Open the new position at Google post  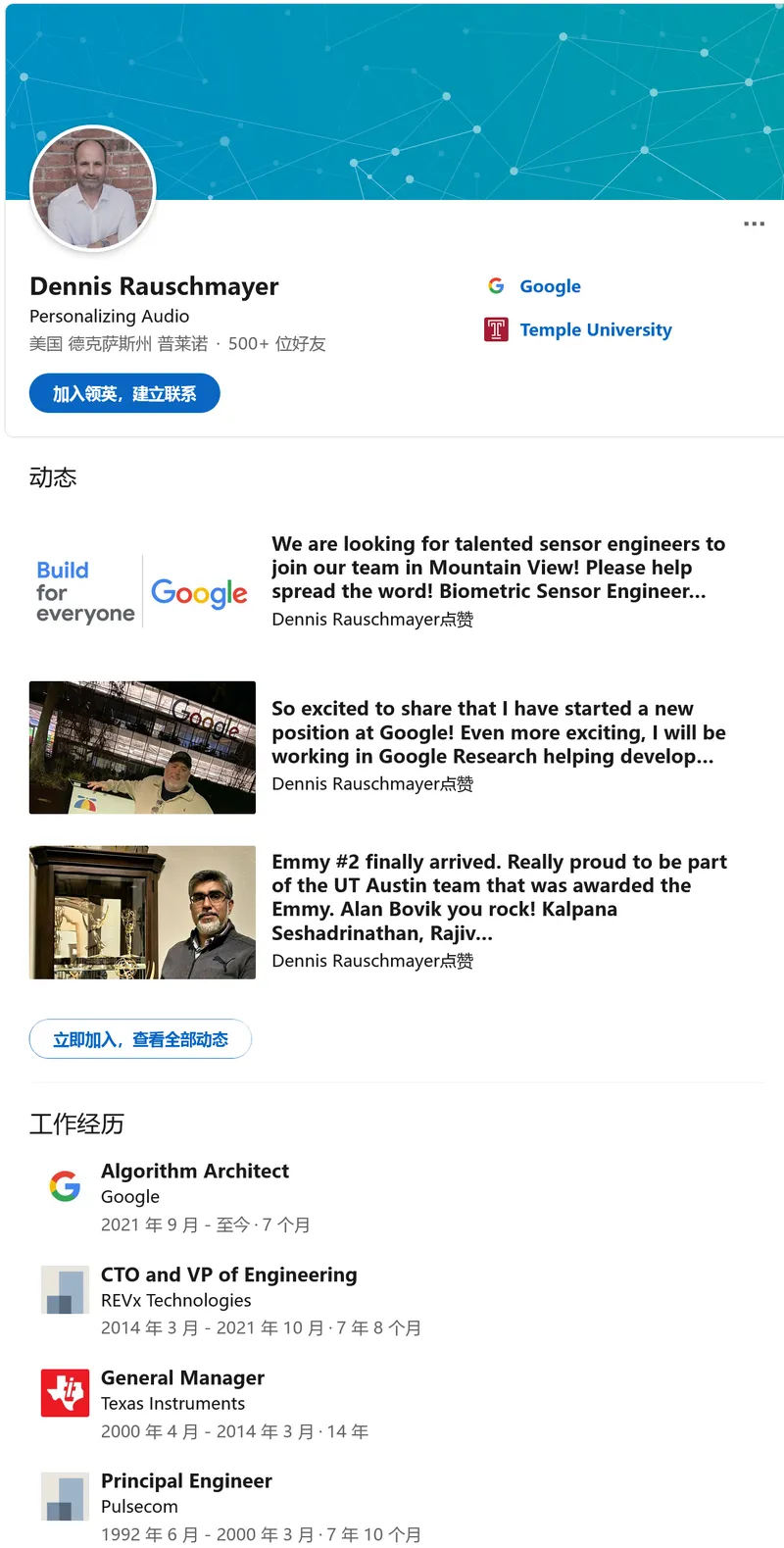(498, 732)
